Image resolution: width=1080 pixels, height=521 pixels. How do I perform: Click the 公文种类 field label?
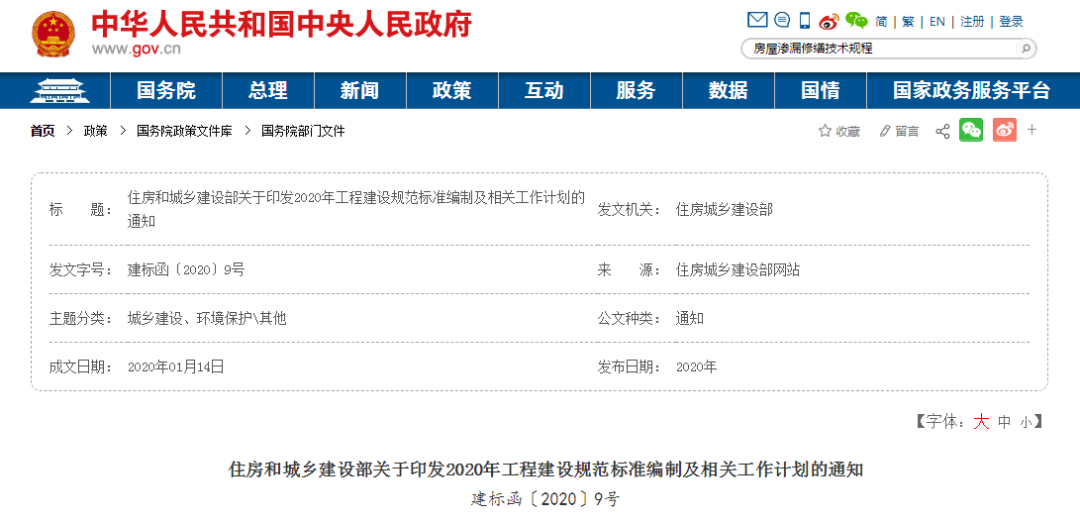(630, 318)
